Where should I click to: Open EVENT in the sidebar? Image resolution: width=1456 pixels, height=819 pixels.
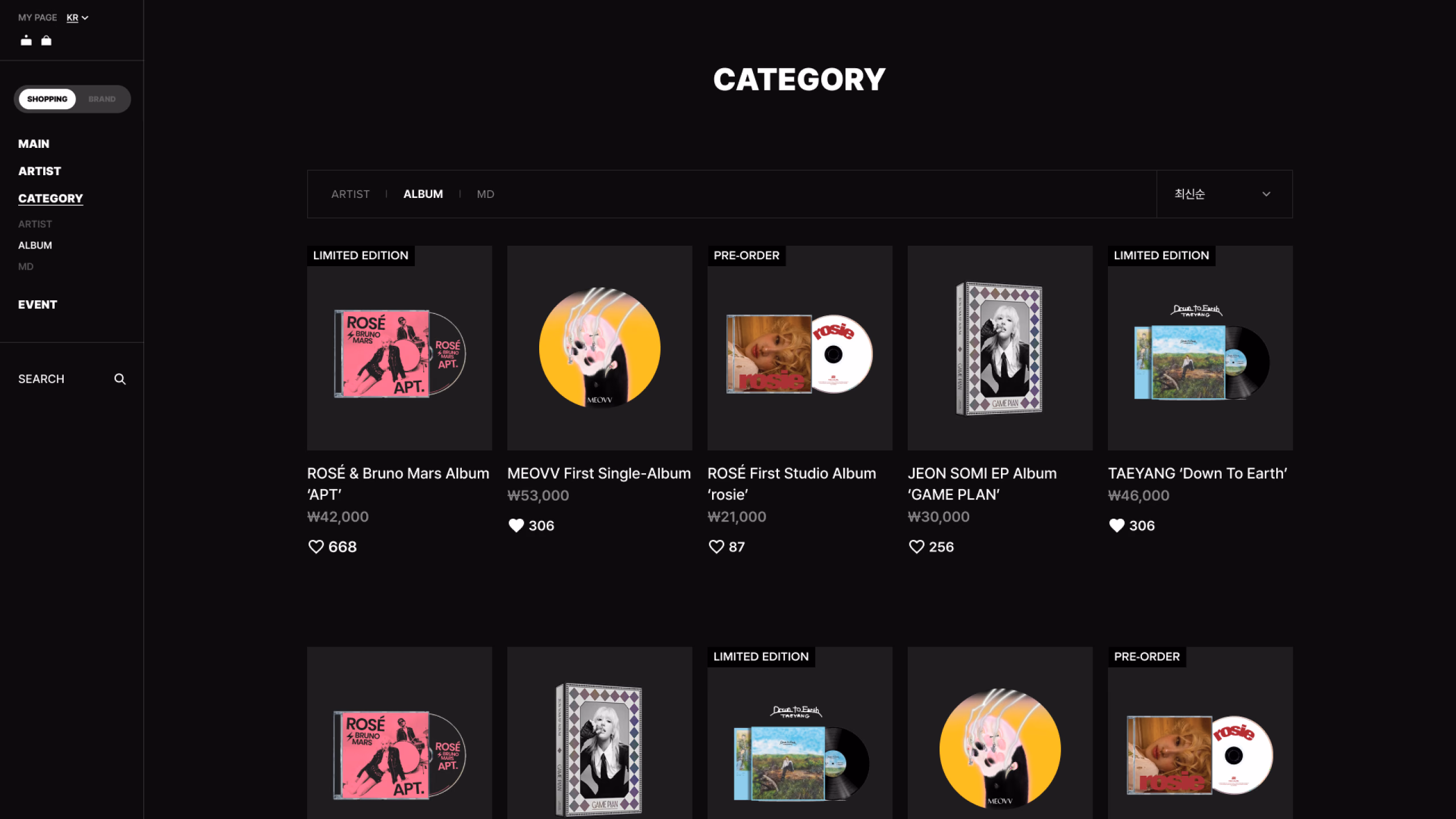point(38,305)
